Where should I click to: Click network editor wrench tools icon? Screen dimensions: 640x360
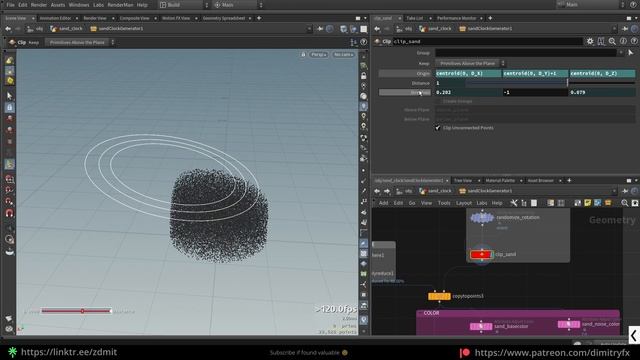pos(514,203)
